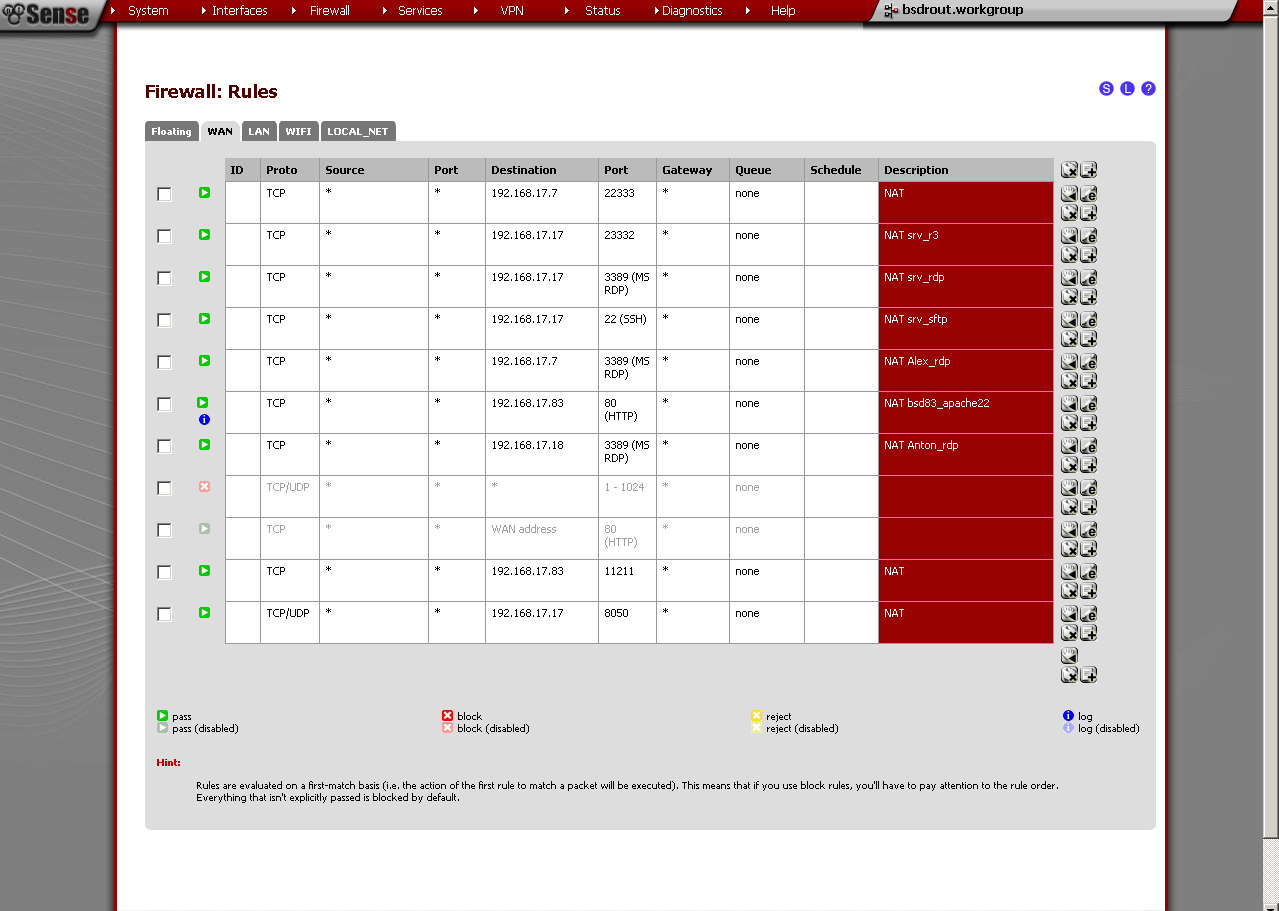1279x911 pixels.
Task: Edit the NAT srv_rdp rule
Action: coord(1088,278)
